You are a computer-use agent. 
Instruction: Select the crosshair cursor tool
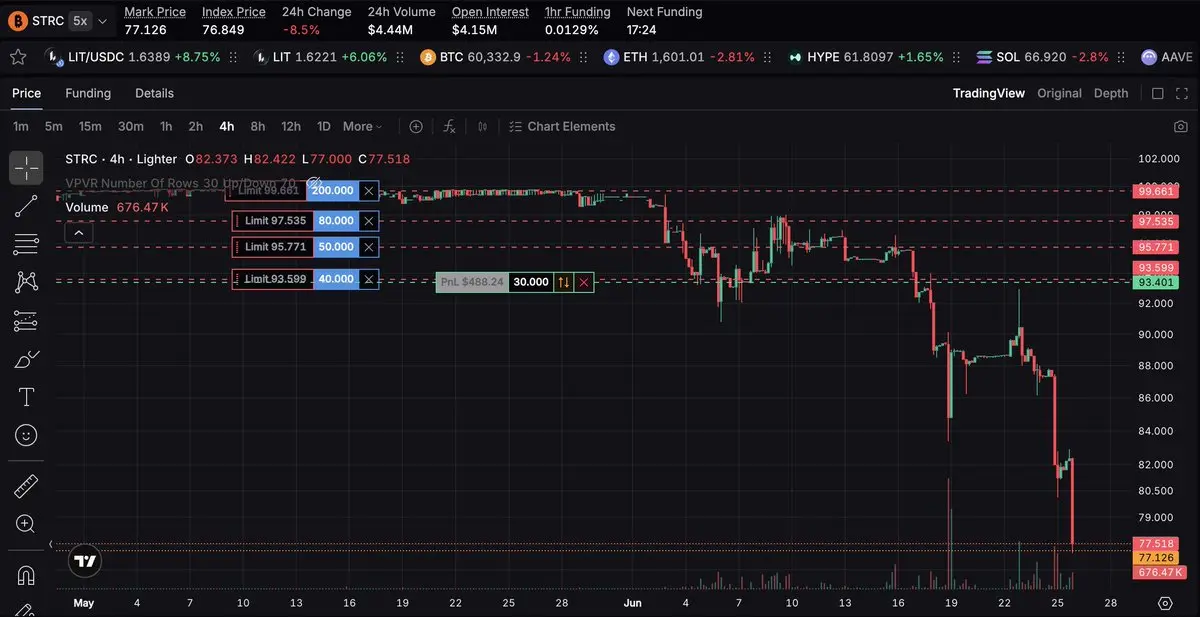click(26, 168)
